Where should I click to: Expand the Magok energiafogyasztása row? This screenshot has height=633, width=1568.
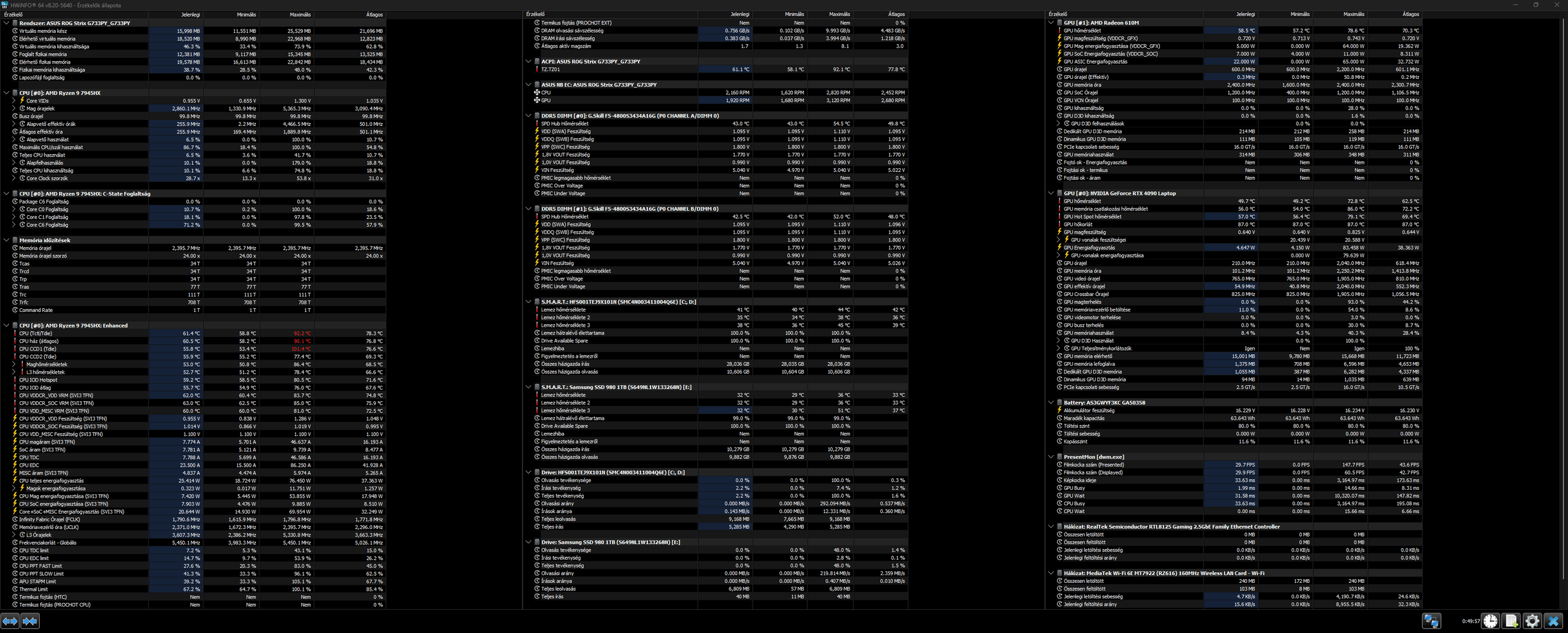(14, 488)
